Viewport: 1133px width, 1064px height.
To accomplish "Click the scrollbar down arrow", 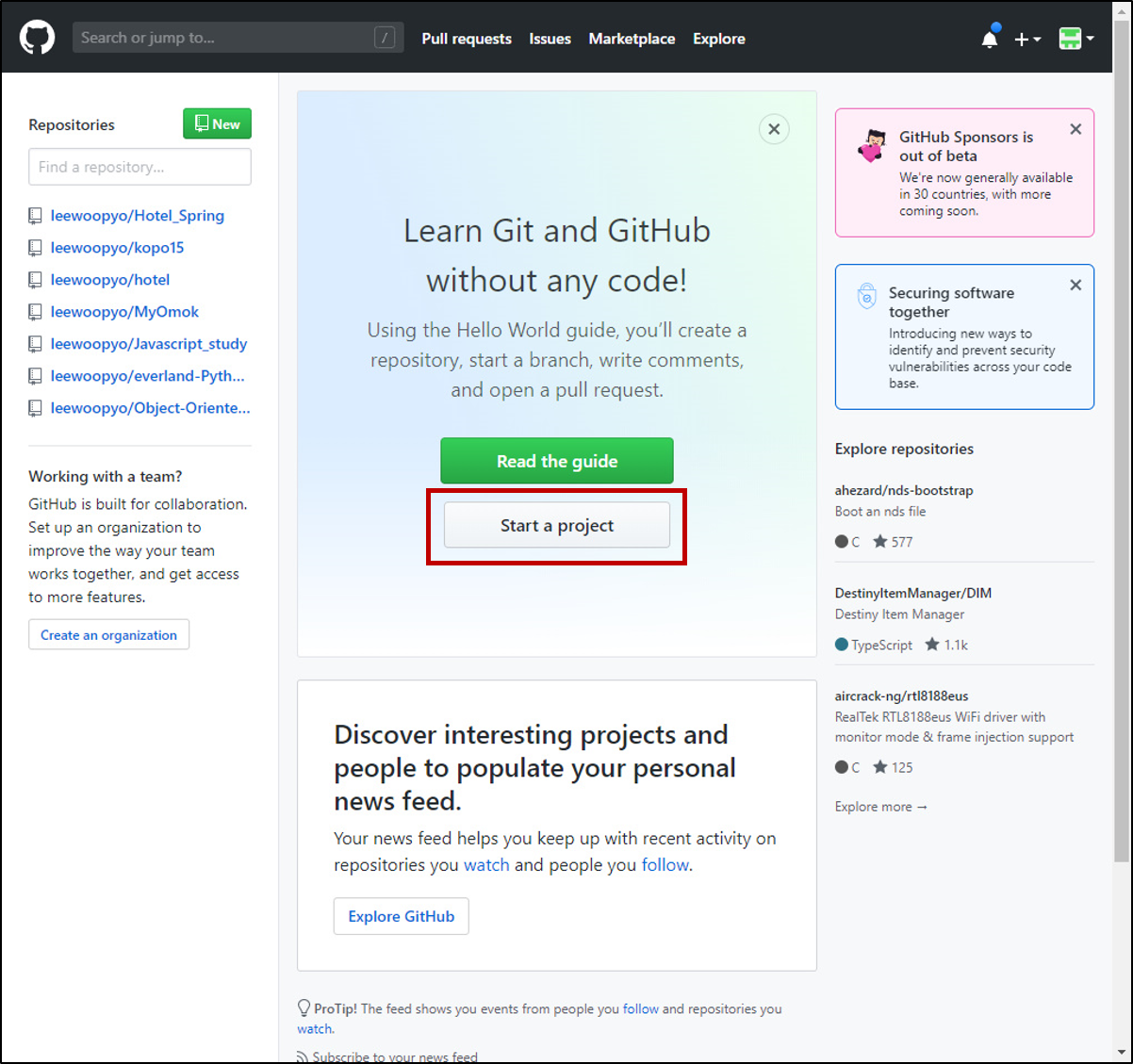I will tap(1121, 1052).
